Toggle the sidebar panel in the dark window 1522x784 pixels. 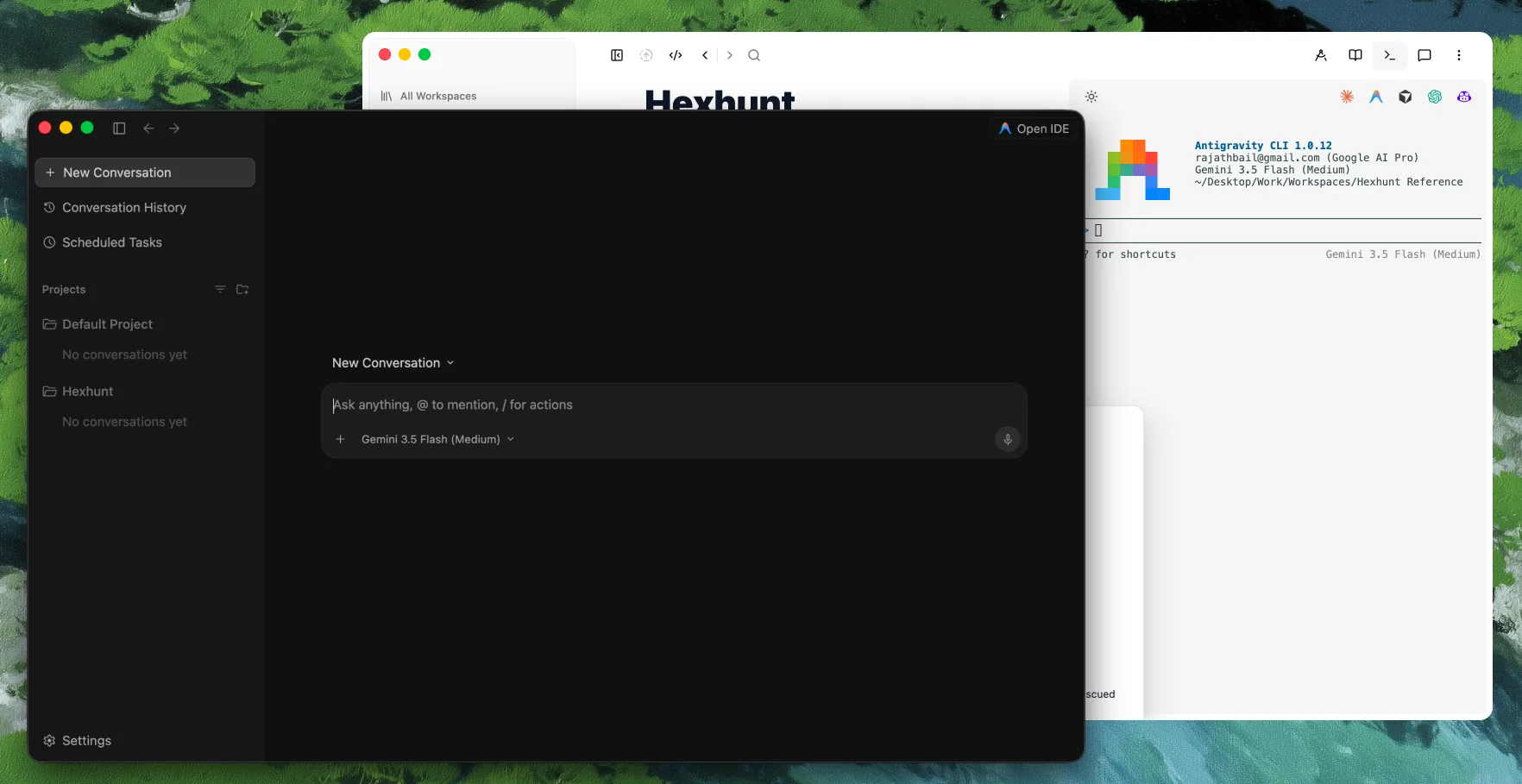[119, 129]
